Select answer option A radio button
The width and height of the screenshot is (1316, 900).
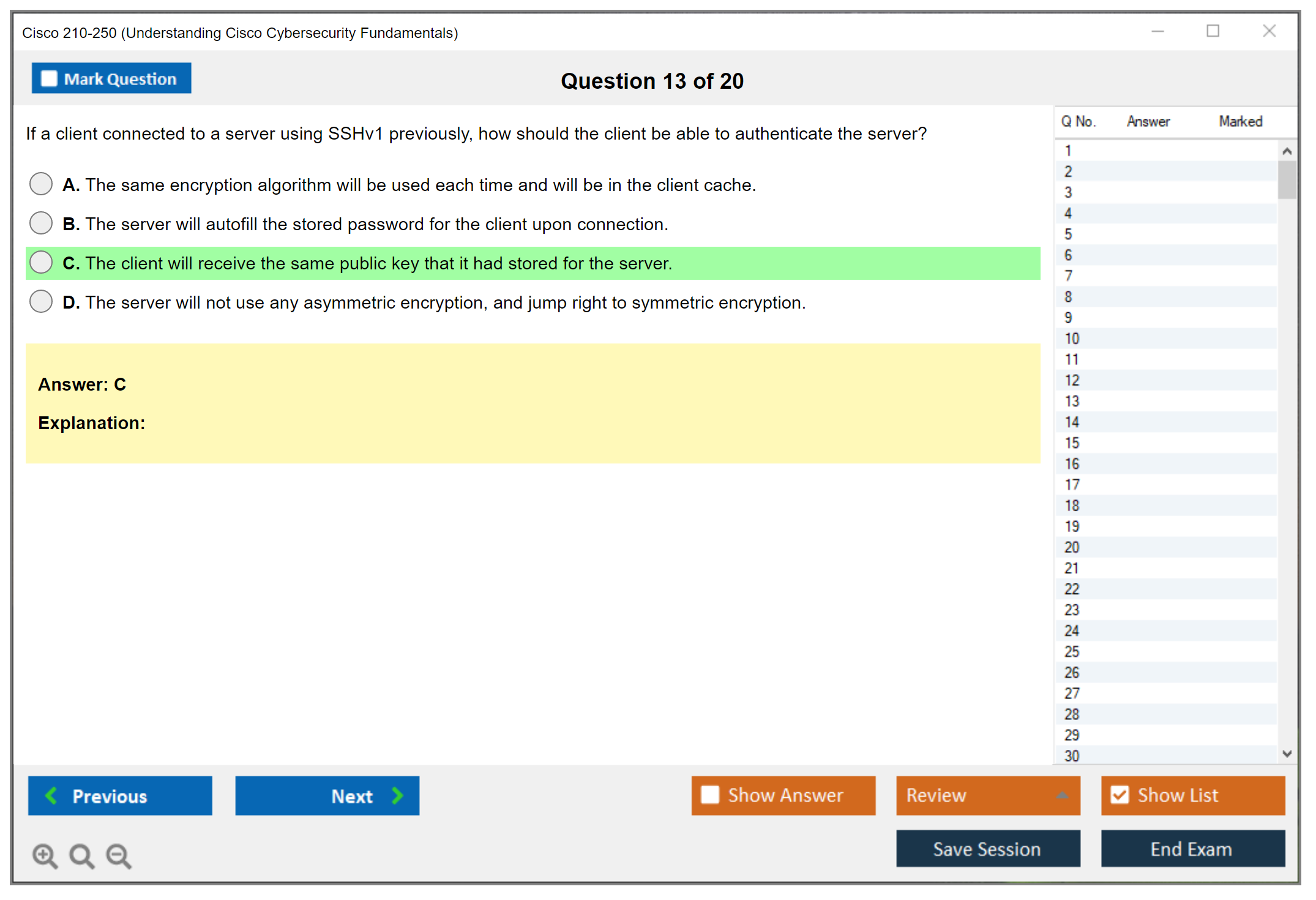coord(41,184)
